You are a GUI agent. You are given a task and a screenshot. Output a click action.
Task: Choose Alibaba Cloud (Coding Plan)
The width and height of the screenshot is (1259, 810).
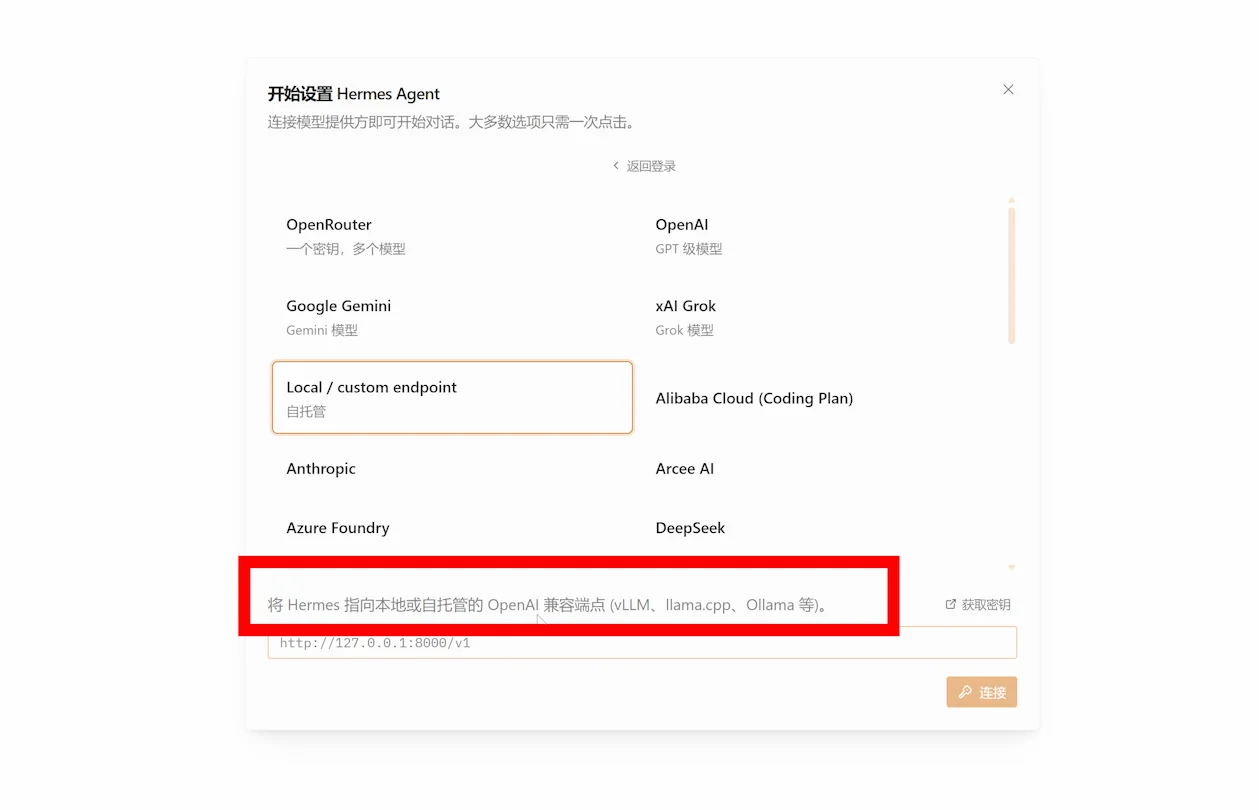click(x=822, y=397)
